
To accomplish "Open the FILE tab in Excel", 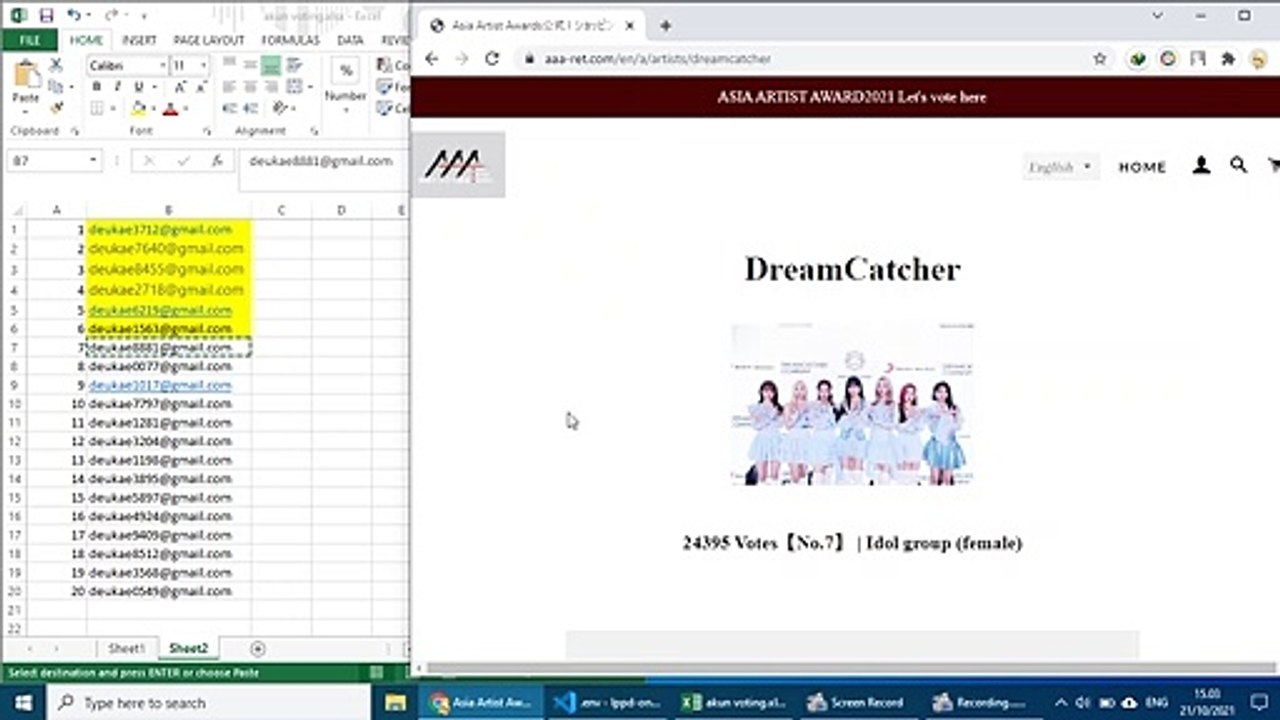I will [x=29, y=40].
